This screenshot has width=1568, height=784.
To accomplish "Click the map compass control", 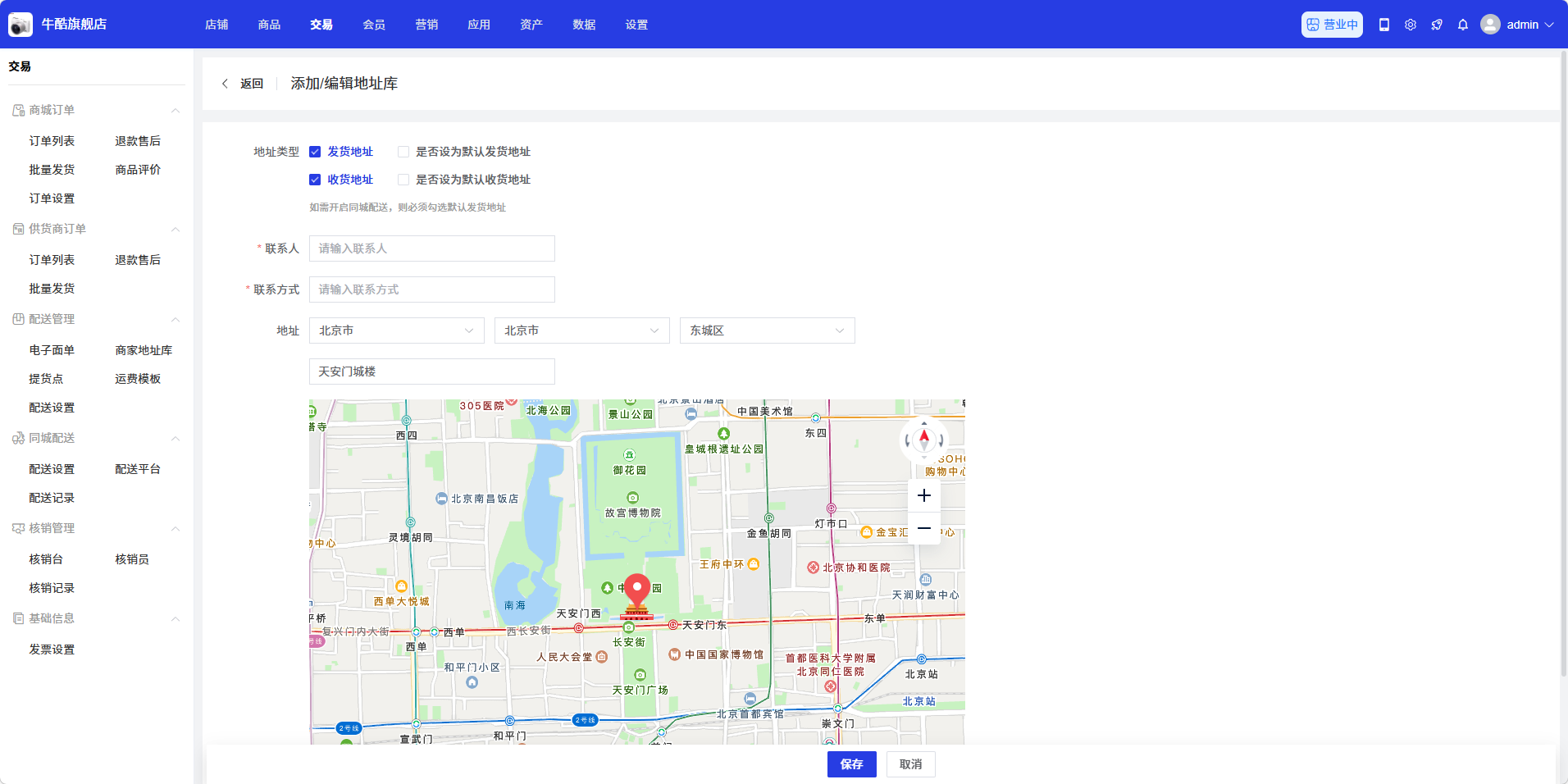I will point(924,440).
